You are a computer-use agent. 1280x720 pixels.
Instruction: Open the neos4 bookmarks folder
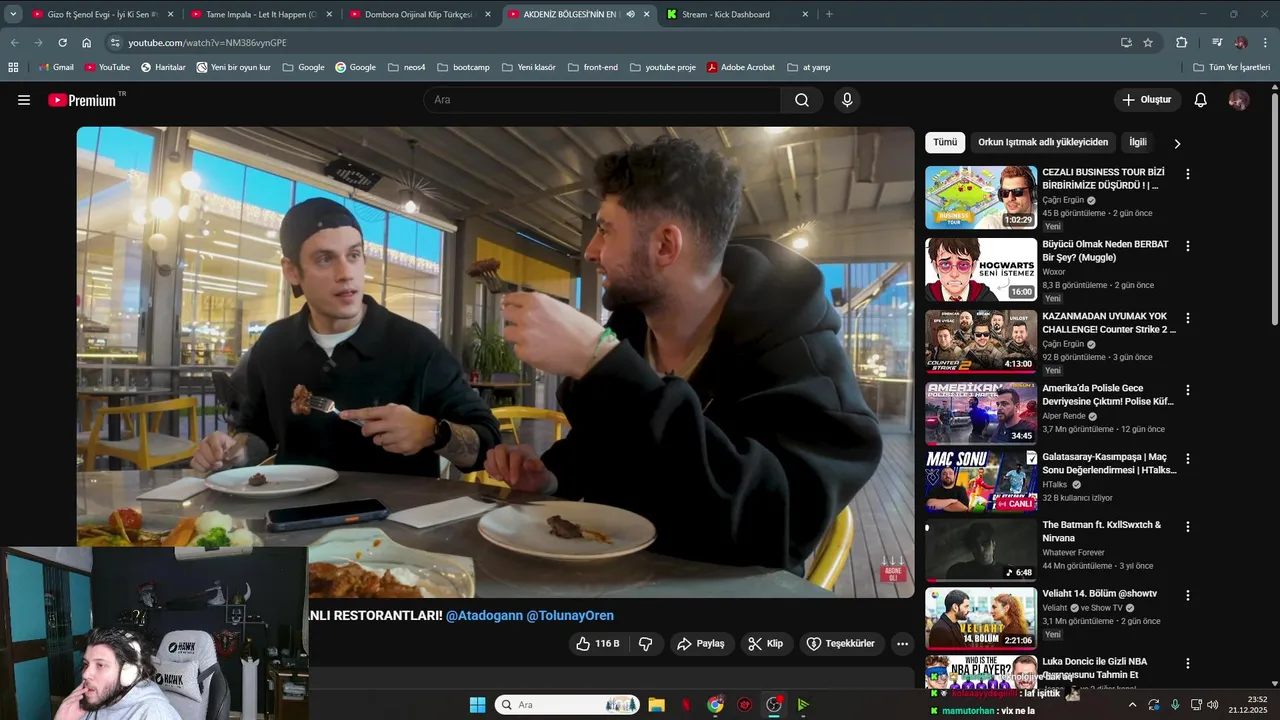click(406, 67)
